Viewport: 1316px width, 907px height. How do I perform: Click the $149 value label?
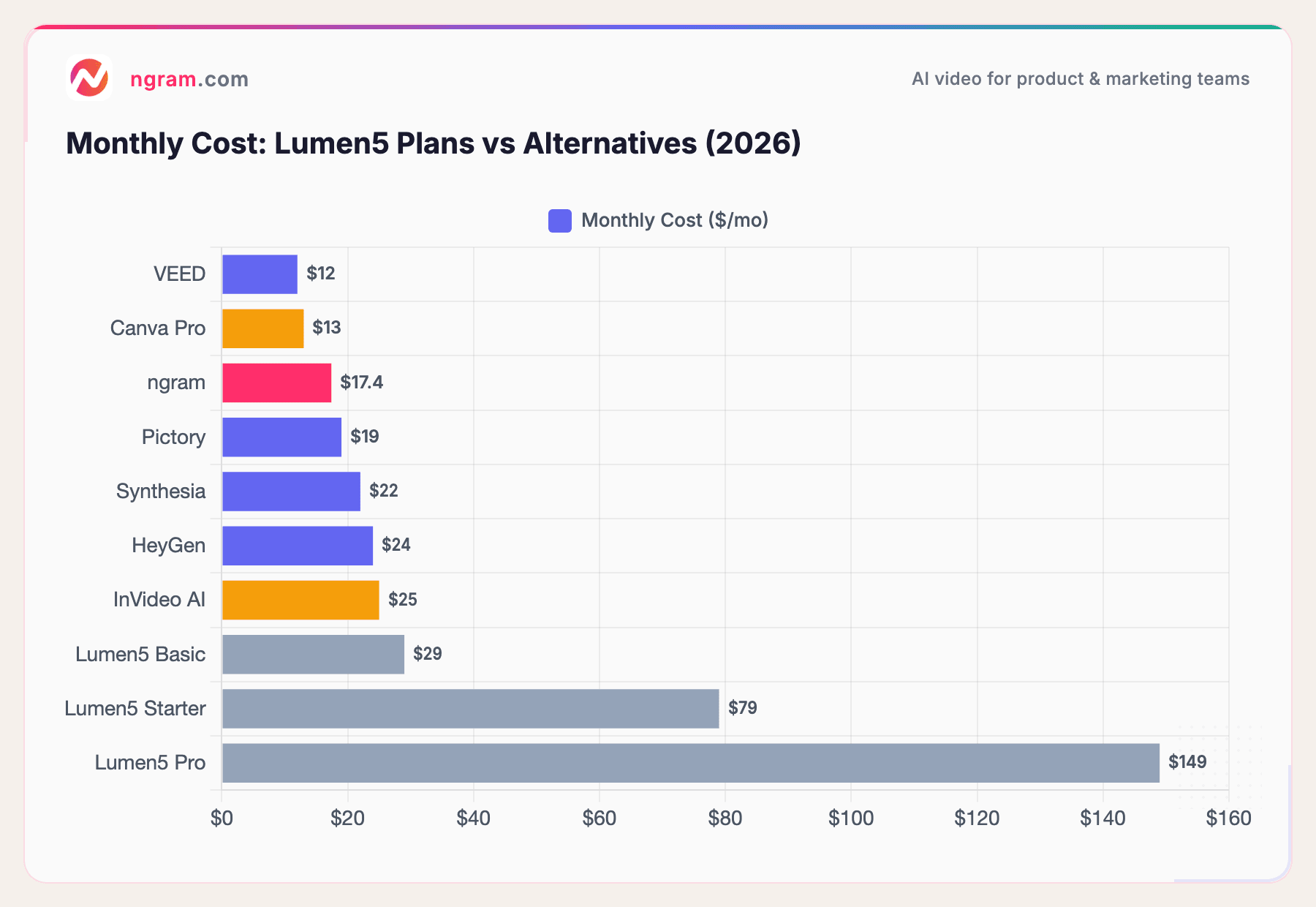[1188, 762]
